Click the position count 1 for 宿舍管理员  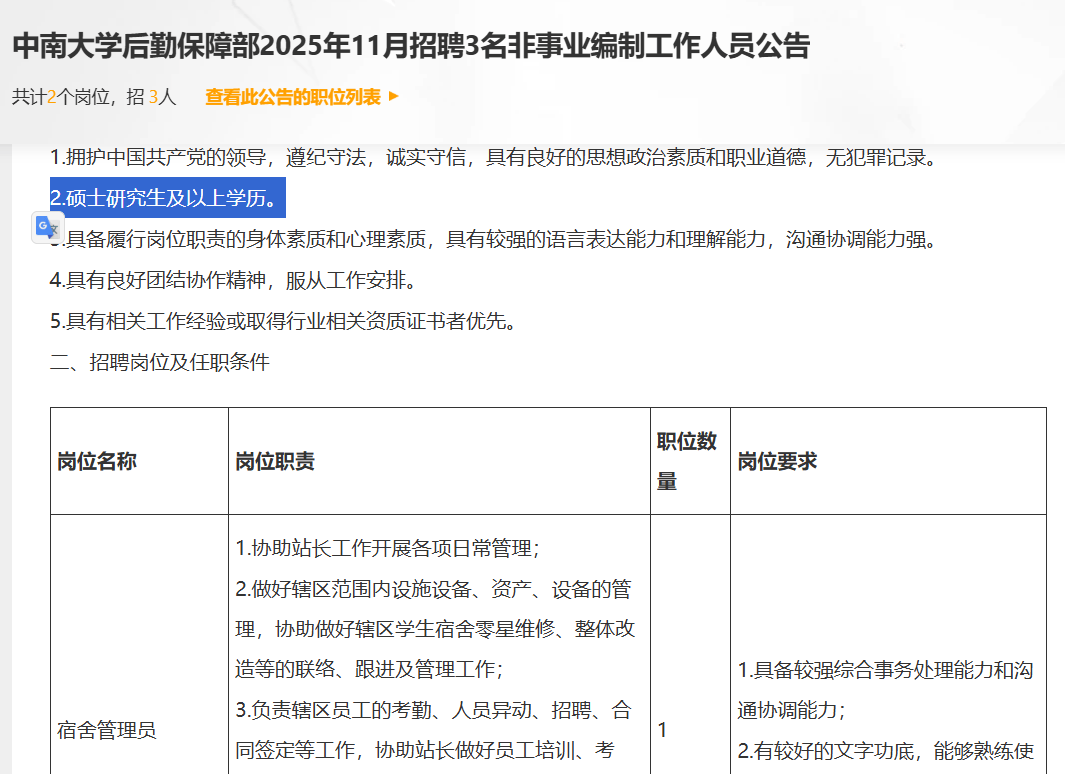tap(662, 730)
